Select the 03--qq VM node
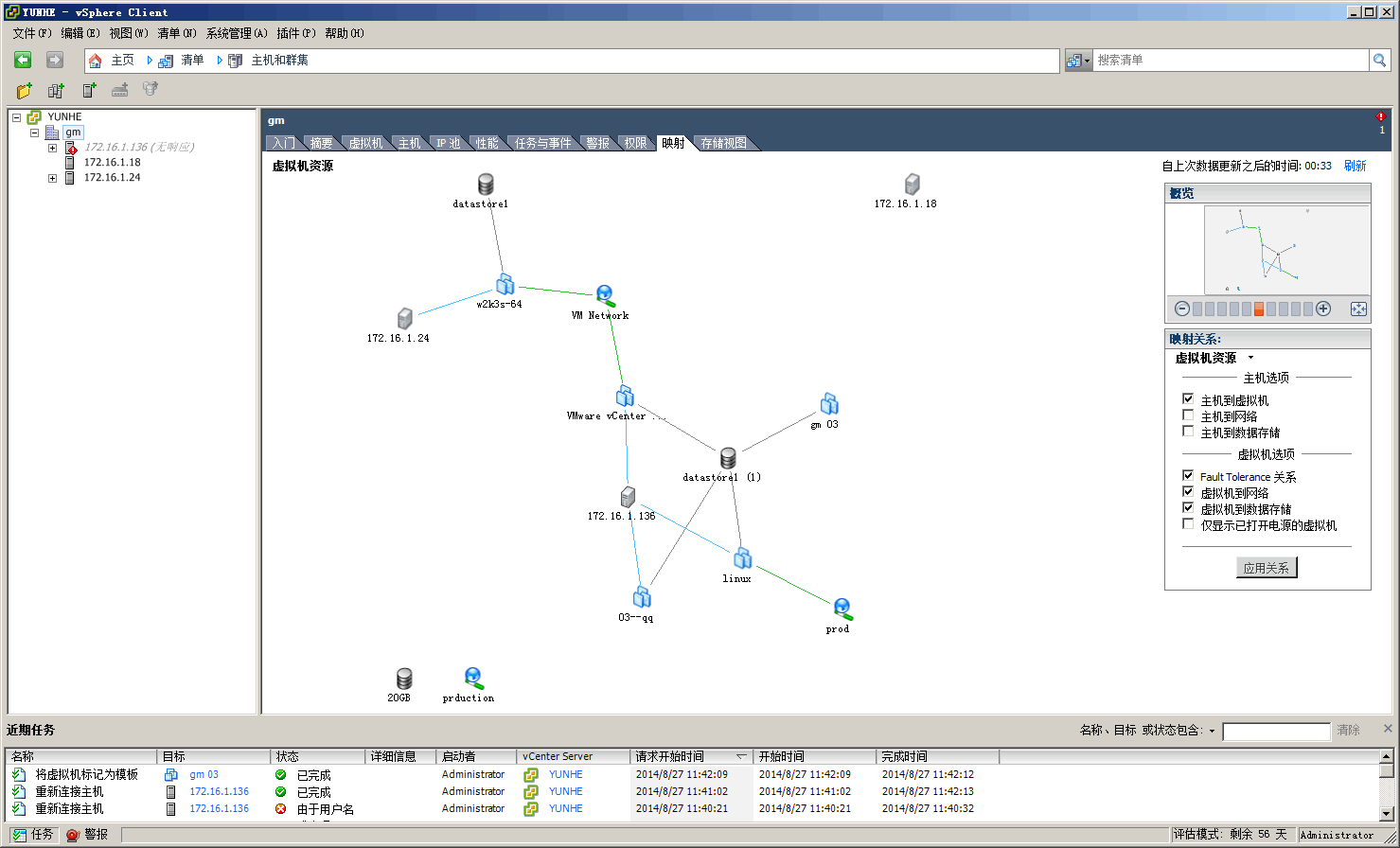The image size is (1400, 848). pos(642,596)
